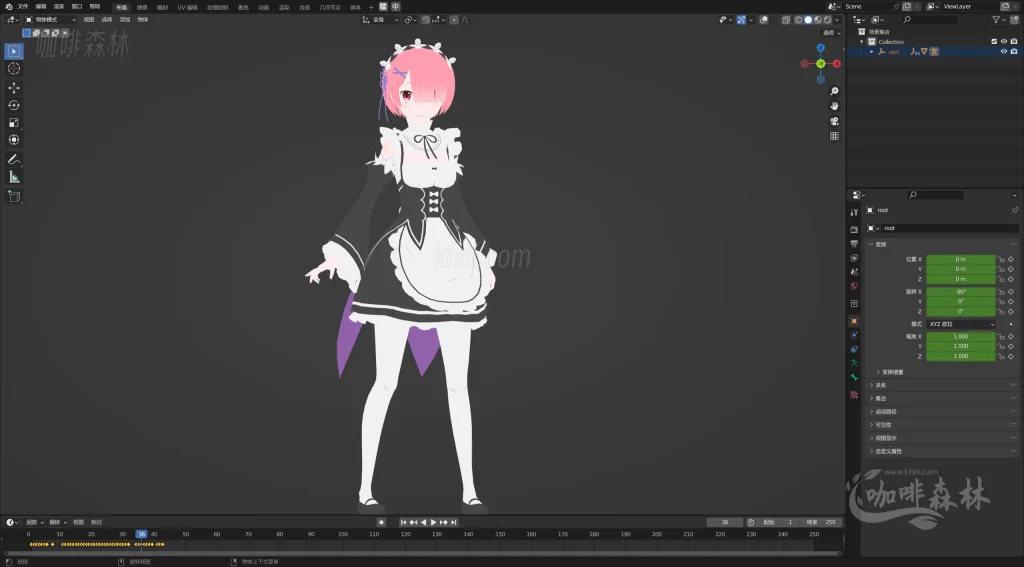Disable rem in renders via camera icon
The width and height of the screenshot is (1024, 567).
1014,52
